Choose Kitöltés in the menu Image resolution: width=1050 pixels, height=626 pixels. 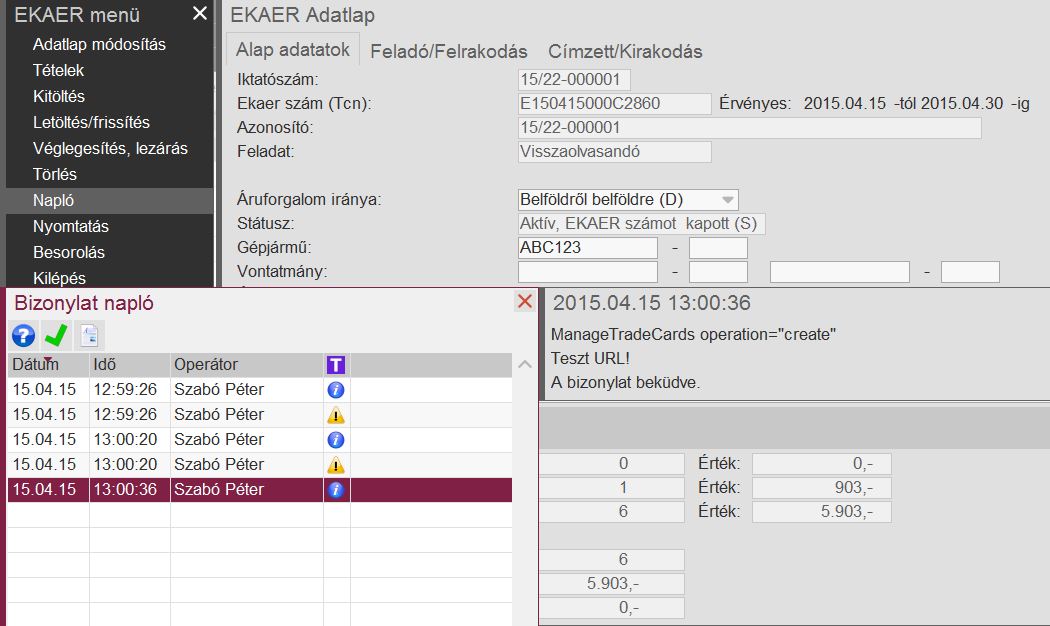pyautogui.click(x=59, y=96)
